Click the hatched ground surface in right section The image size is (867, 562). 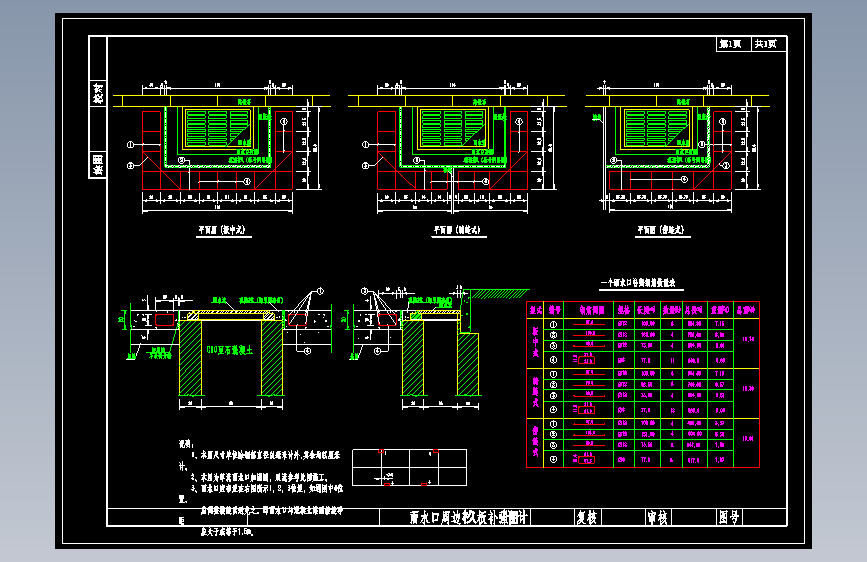tap(500, 294)
